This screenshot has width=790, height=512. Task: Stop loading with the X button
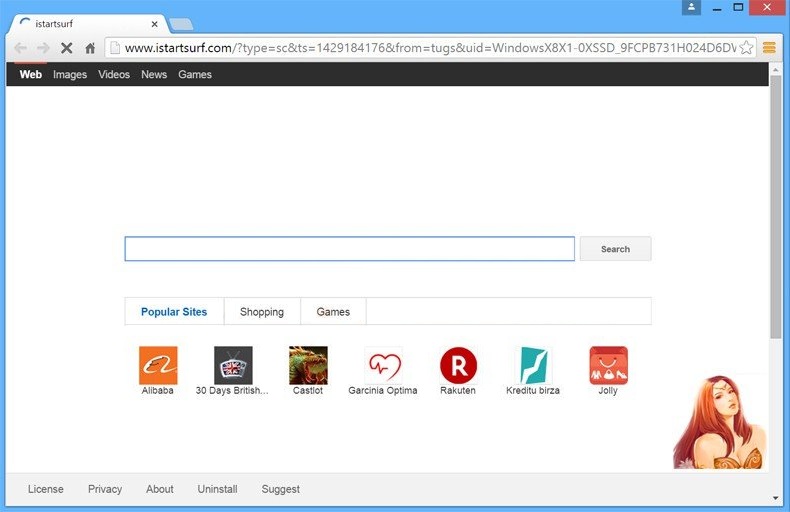coord(67,48)
